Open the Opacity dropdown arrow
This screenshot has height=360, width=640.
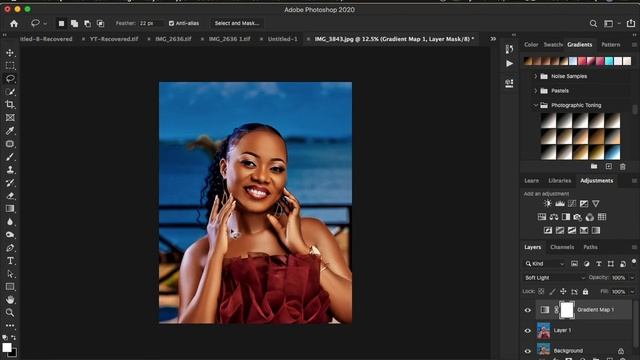[632, 278]
